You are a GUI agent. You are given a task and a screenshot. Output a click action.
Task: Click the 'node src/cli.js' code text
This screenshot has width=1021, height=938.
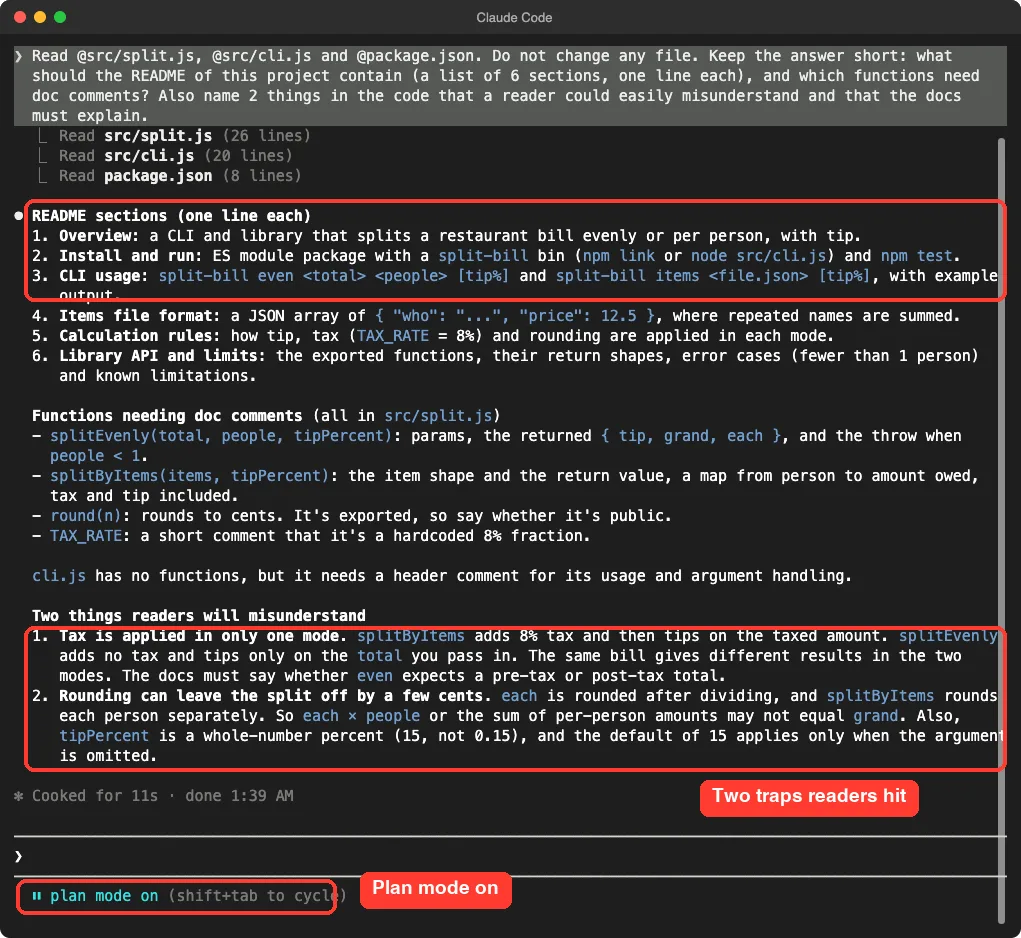[758, 256]
